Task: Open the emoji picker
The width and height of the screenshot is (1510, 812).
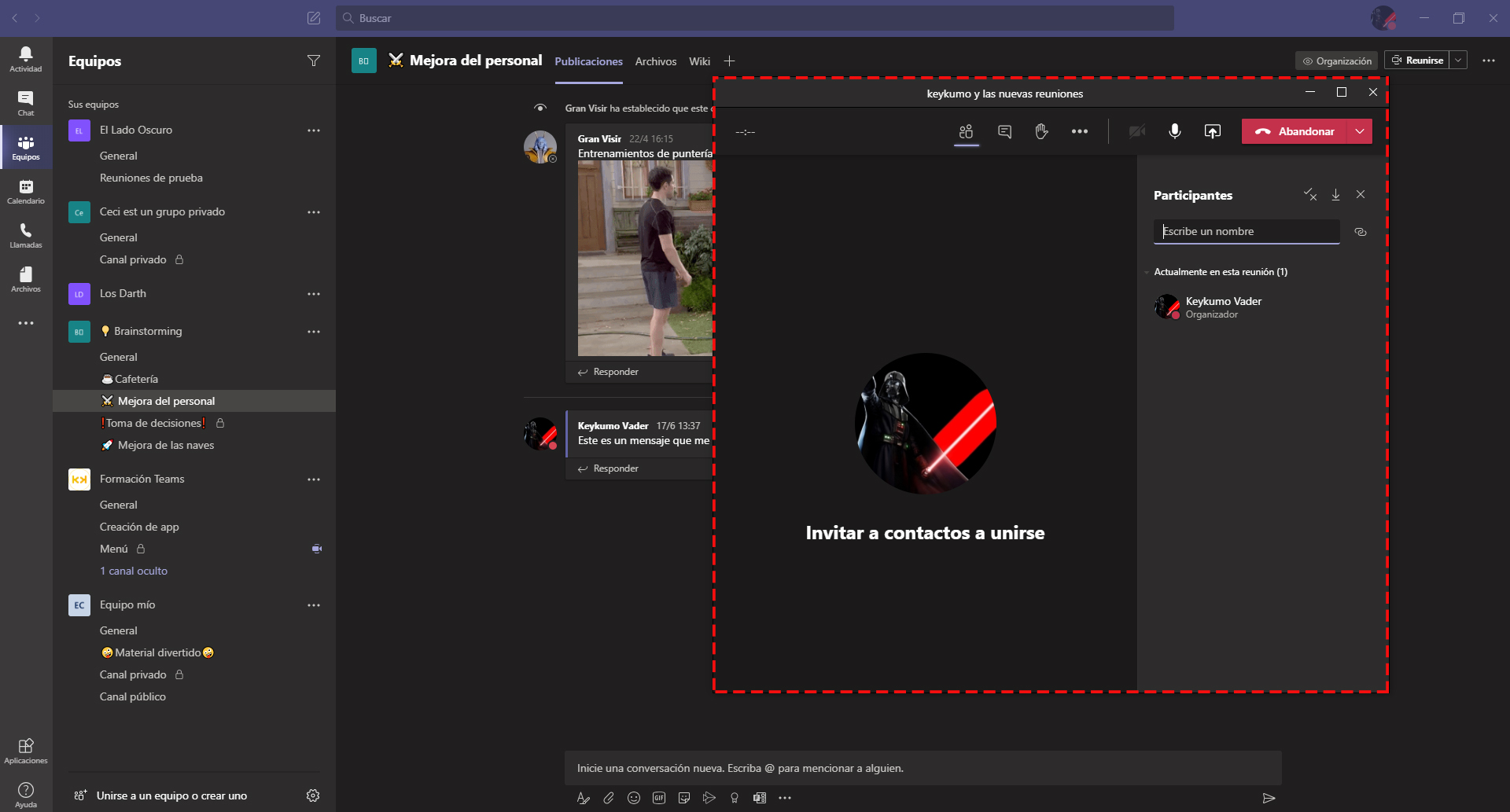Action: click(634, 798)
